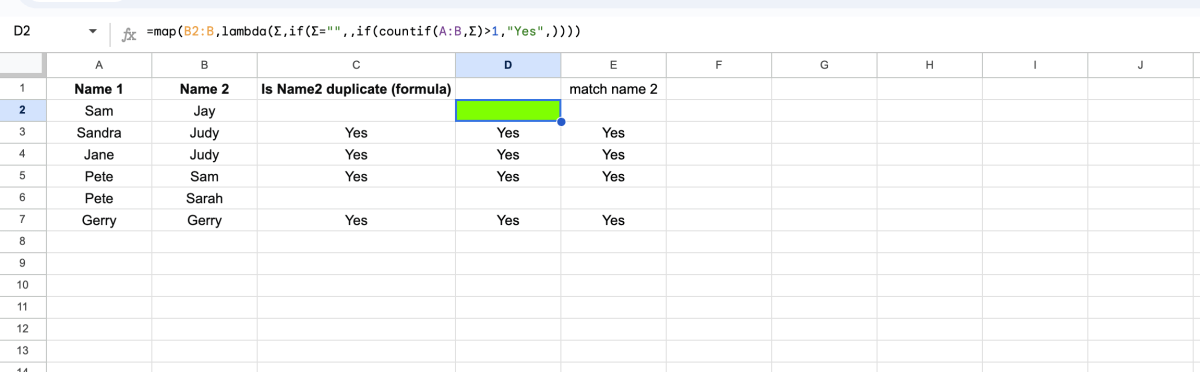Select column B header
The width and height of the screenshot is (1200, 372).
tap(204, 66)
